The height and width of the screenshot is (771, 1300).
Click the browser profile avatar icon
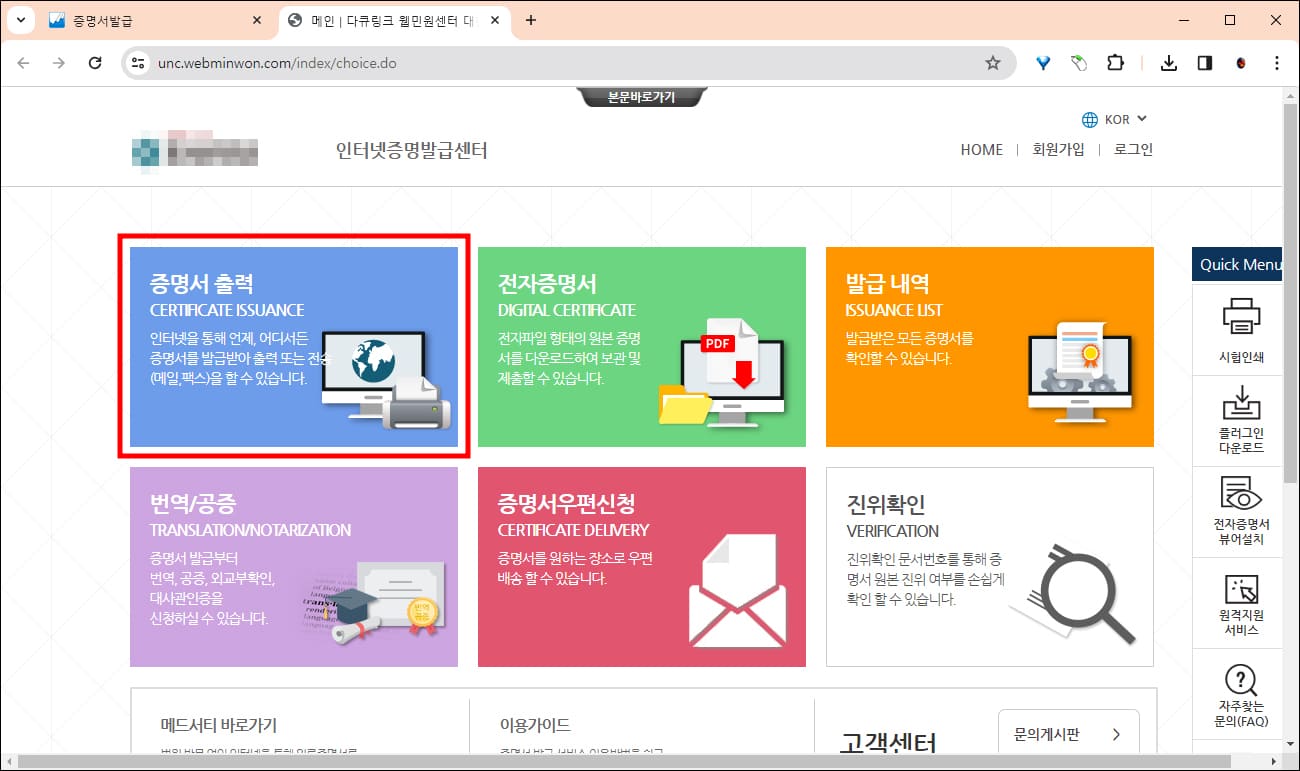click(1242, 62)
